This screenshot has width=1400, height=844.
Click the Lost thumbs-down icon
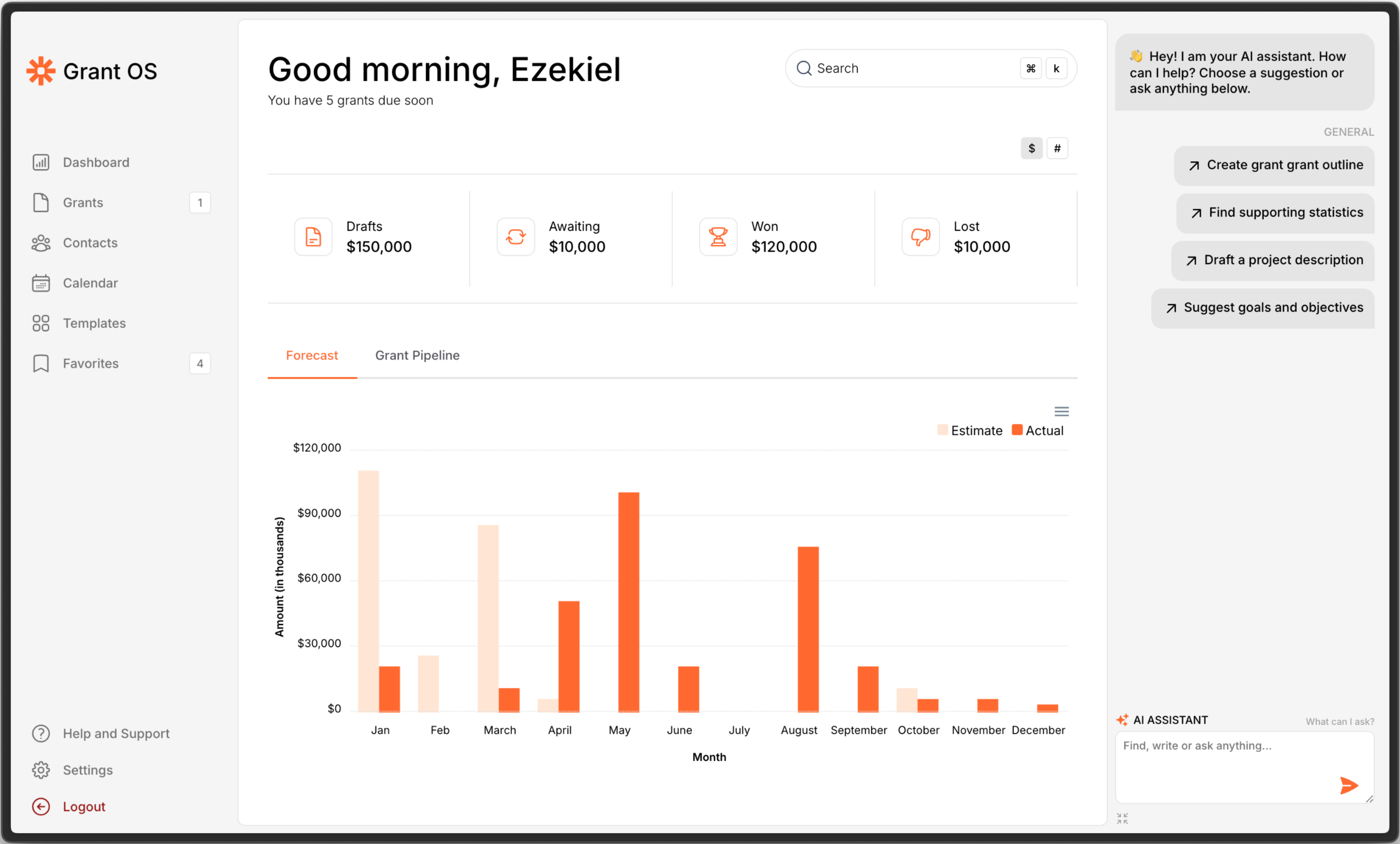(920, 237)
